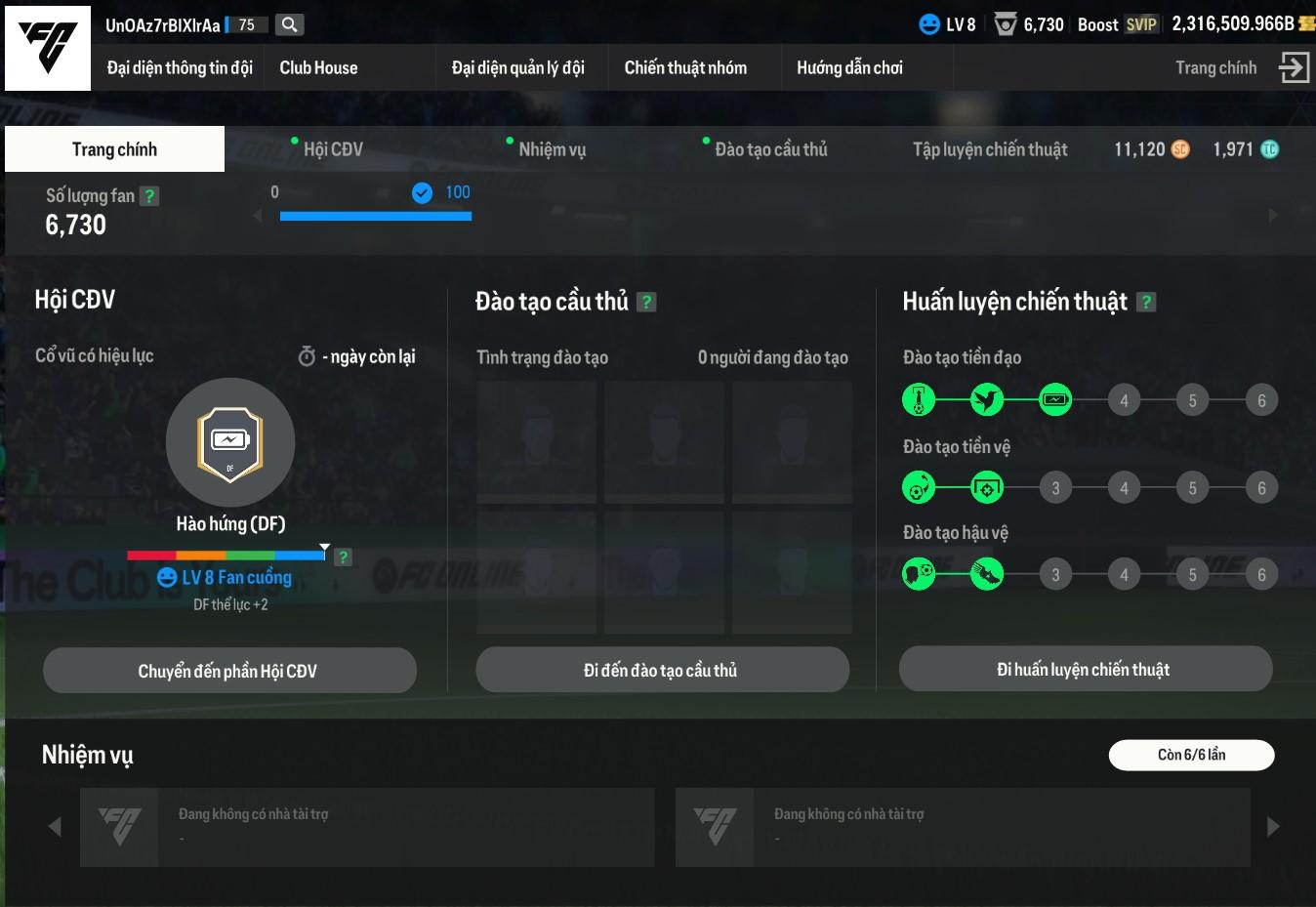This screenshot has width=1316, height=907.
Task: Open help icon beside Đào tạo cầu thủ heading
Action: point(646,303)
